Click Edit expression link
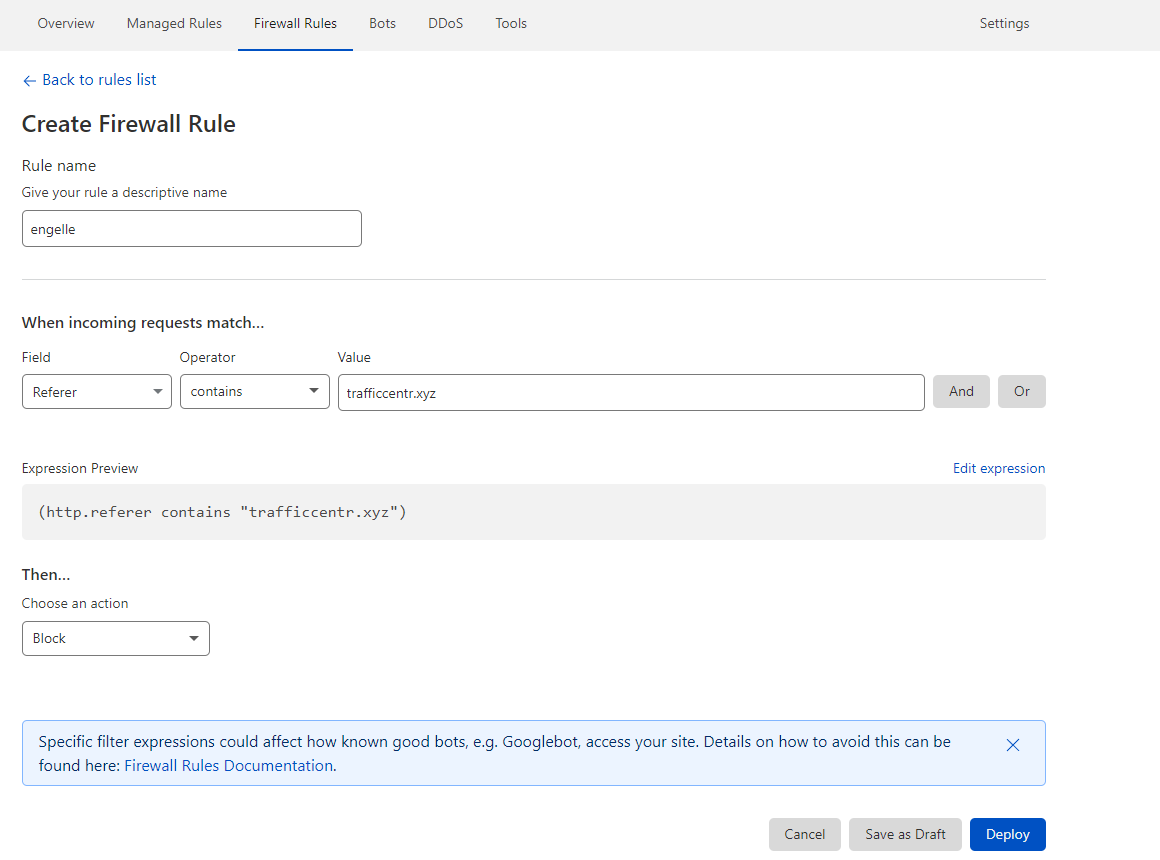1160x860 pixels. 999,468
